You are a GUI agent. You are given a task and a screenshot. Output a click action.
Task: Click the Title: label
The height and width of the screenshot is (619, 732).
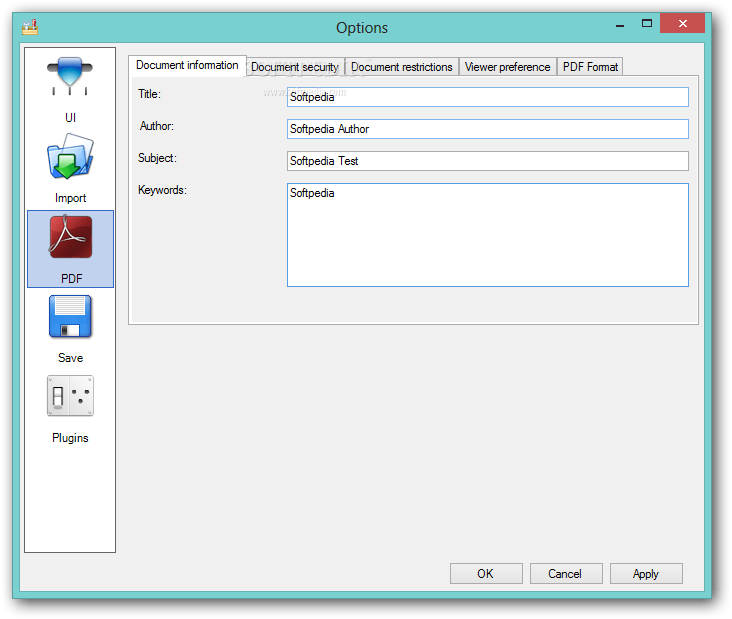[x=149, y=94]
